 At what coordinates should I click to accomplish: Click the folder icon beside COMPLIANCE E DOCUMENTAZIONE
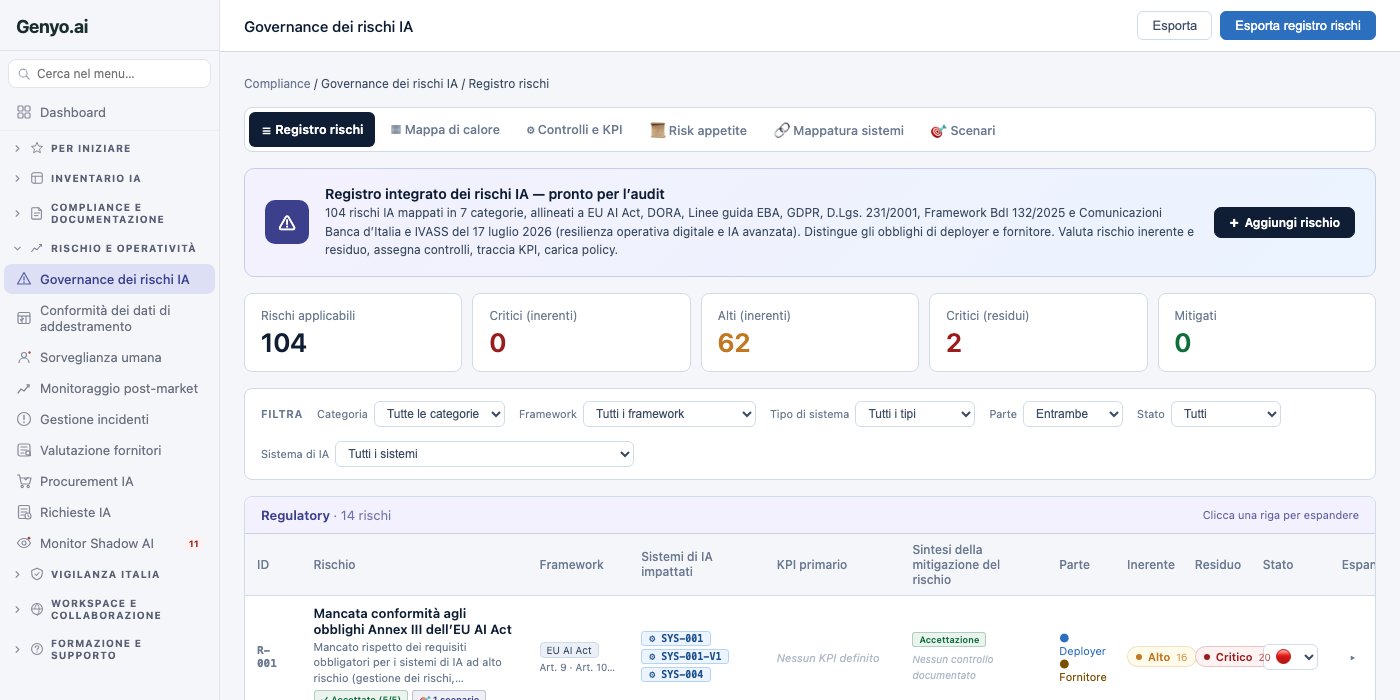pos(37,213)
